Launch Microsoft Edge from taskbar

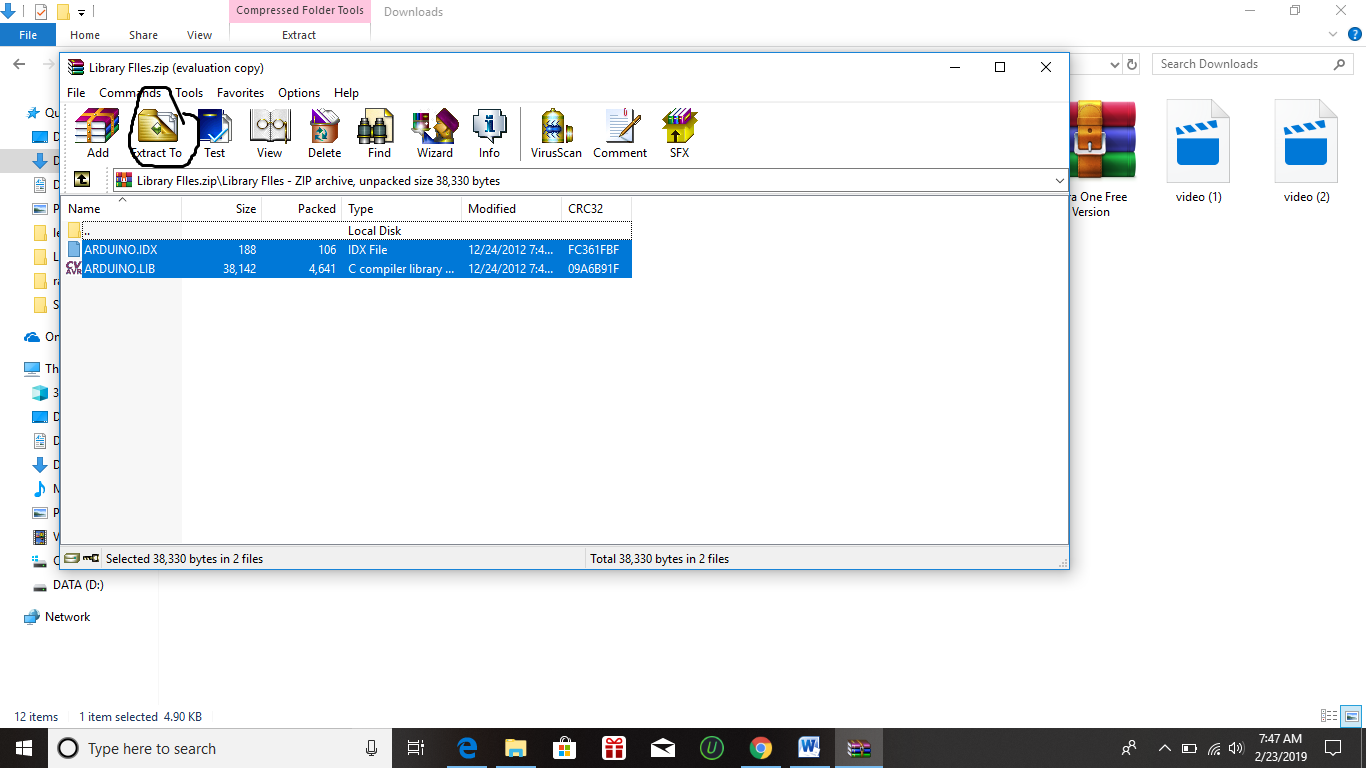click(x=467, y=748)
